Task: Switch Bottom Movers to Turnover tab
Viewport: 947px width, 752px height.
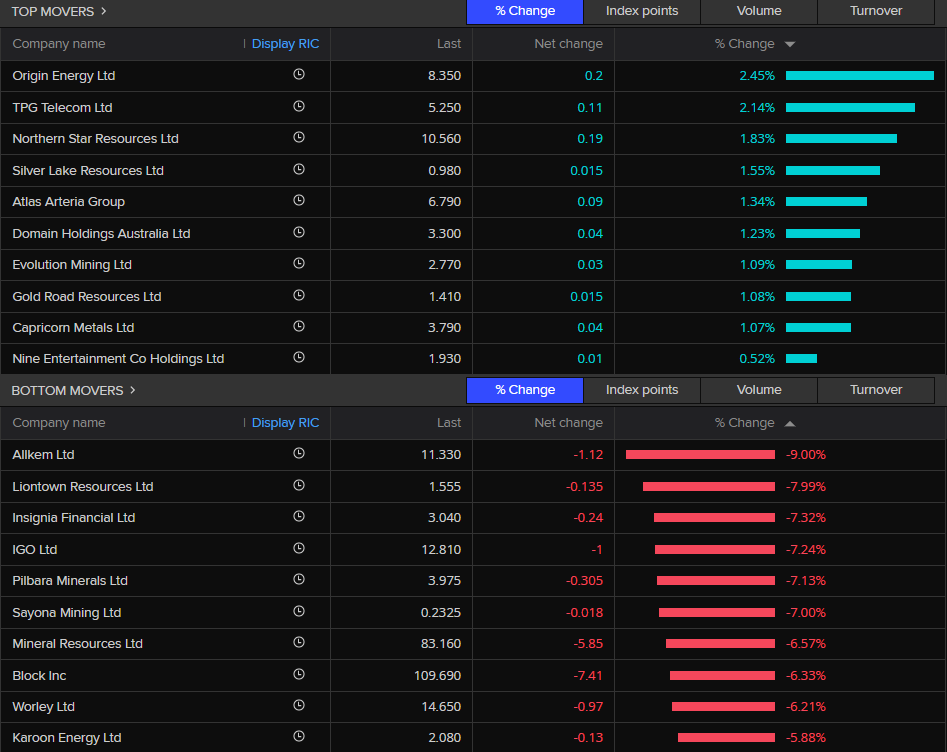Action: 876,390
